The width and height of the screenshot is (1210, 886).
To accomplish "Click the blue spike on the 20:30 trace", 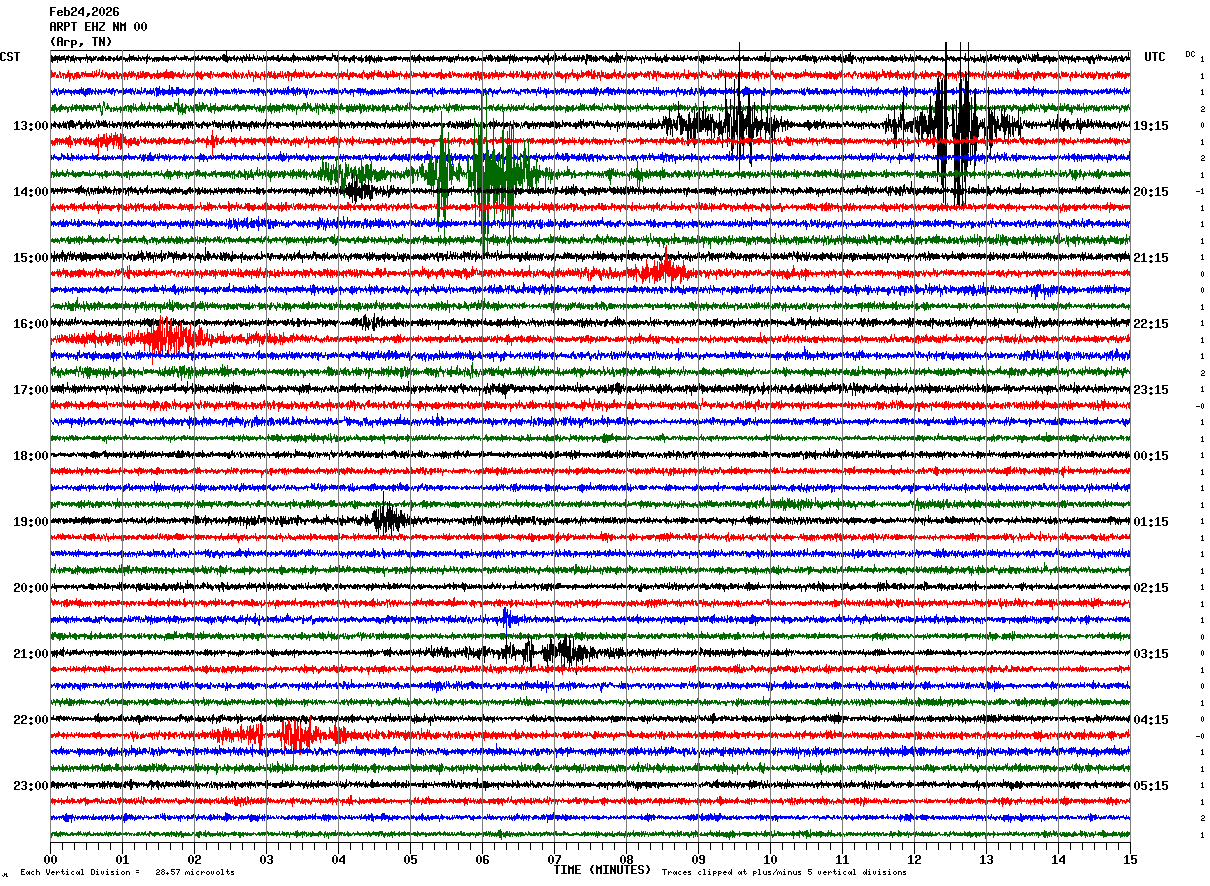I will tap(506, 618).
